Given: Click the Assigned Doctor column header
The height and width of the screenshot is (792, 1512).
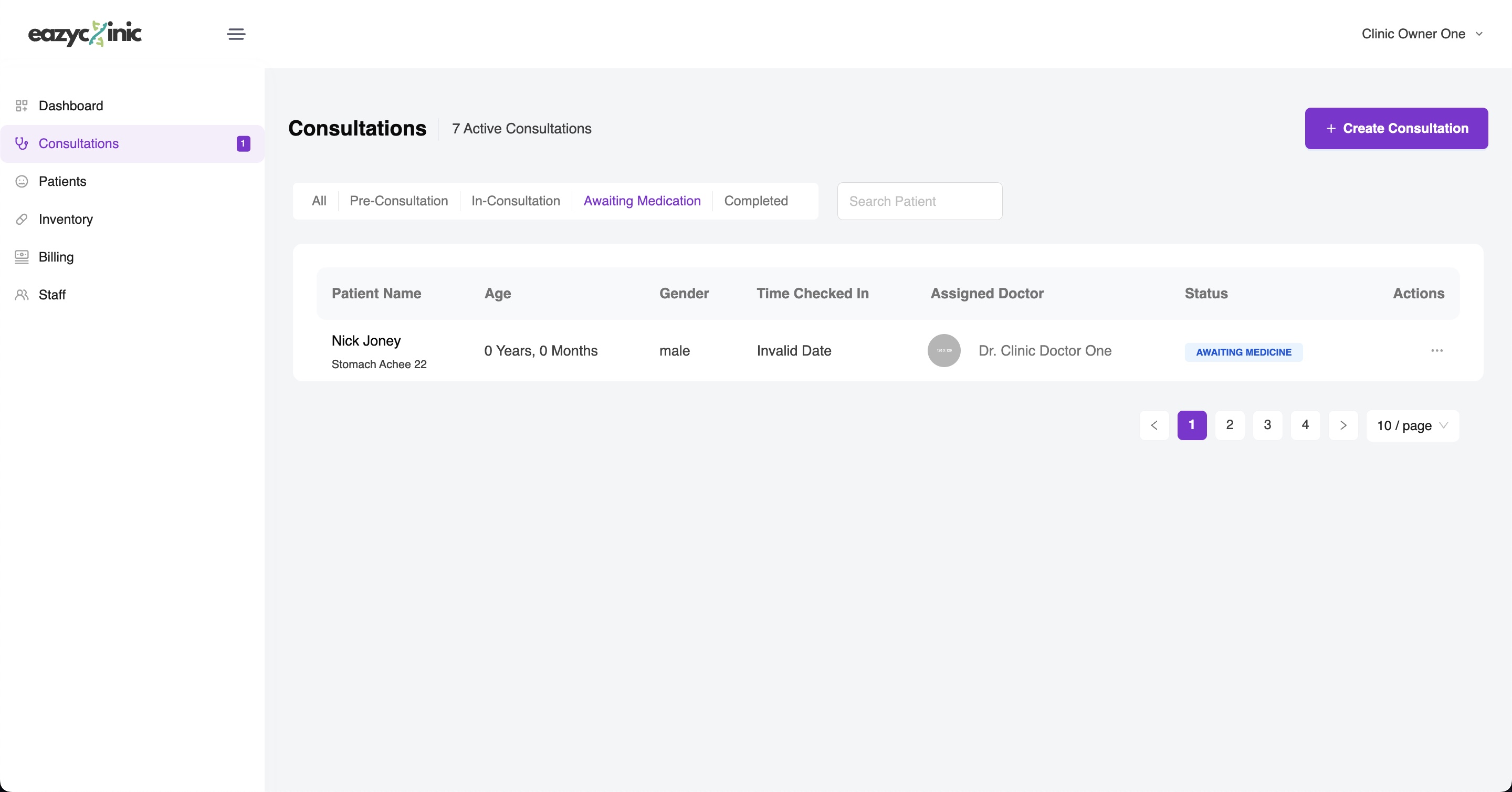Looking at the screenshot, I should (986, 294).
